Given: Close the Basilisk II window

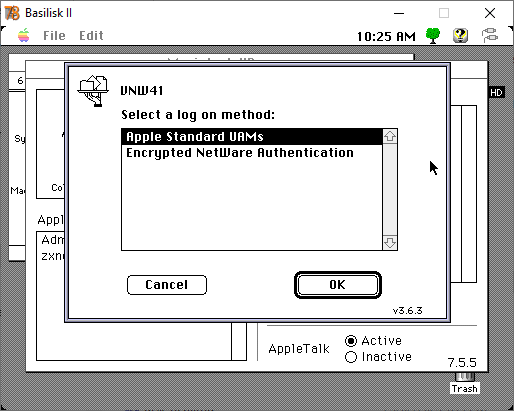Looking at the screenshot, I should tap(490, 13).
